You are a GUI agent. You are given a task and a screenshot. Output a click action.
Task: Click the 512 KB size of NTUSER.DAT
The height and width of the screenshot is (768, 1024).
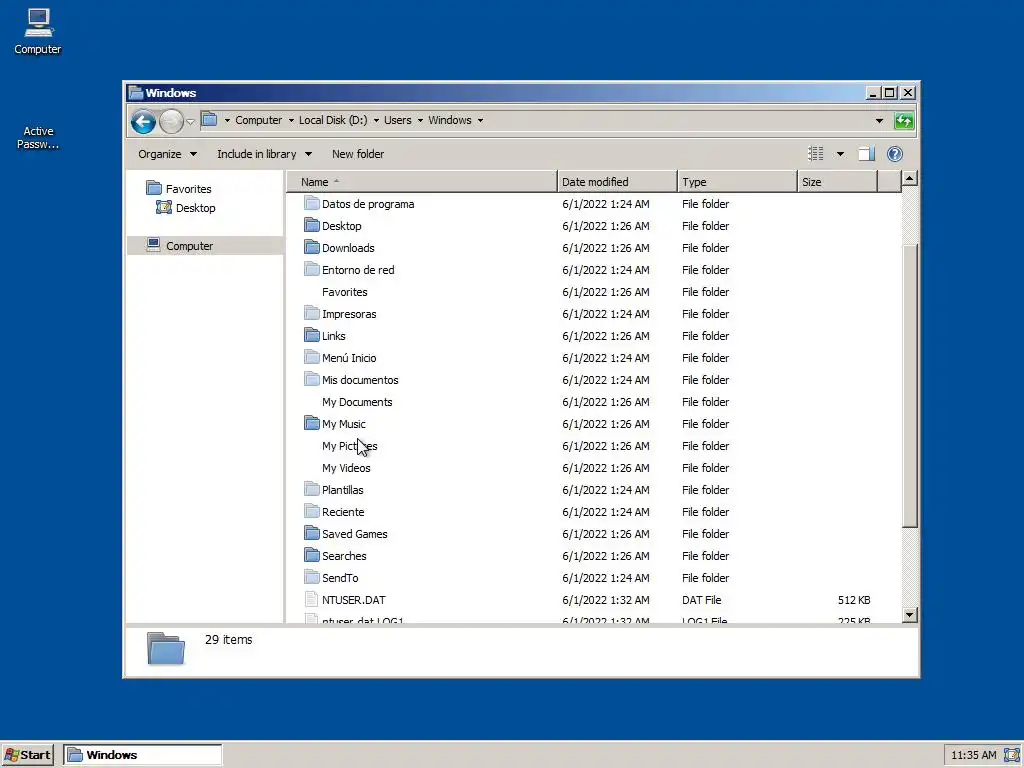point(854,600)
